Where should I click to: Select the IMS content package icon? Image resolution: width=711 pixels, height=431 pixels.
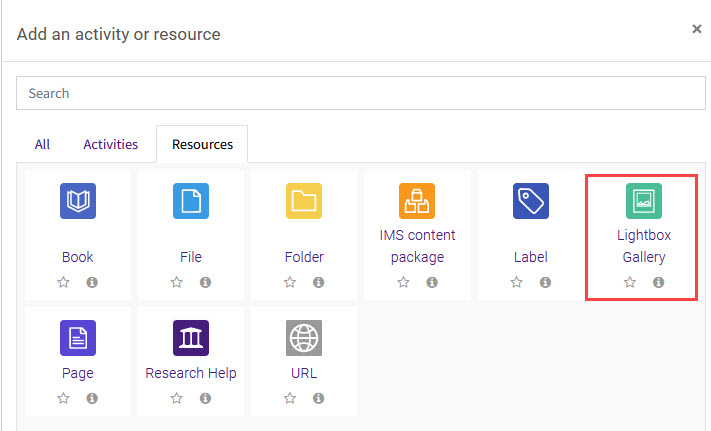coord(417,201)
